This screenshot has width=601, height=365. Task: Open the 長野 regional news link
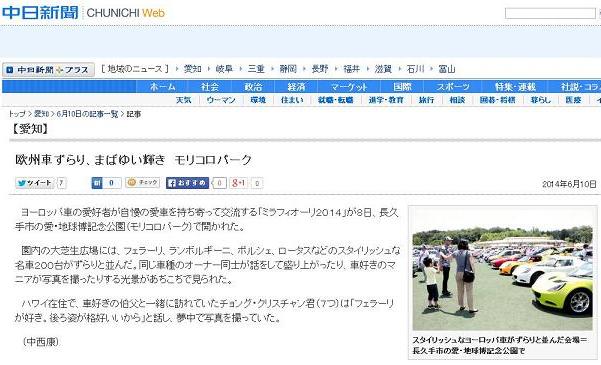click(x=320, y=69)
